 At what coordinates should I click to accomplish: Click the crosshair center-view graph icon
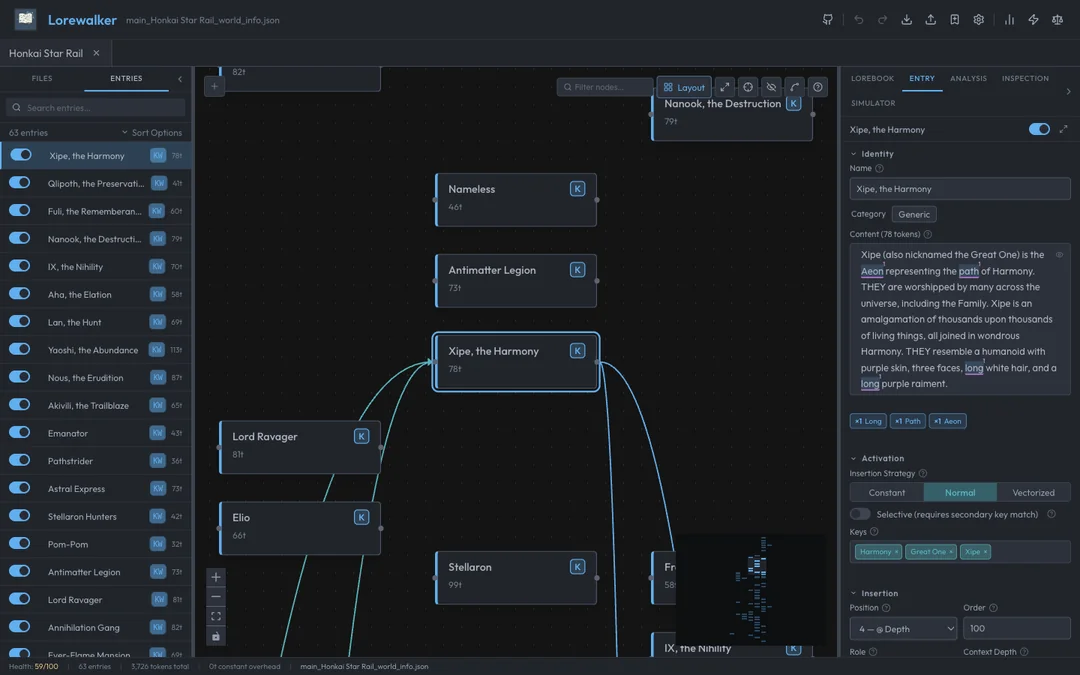pyautogui.click(x=748, y=87)
